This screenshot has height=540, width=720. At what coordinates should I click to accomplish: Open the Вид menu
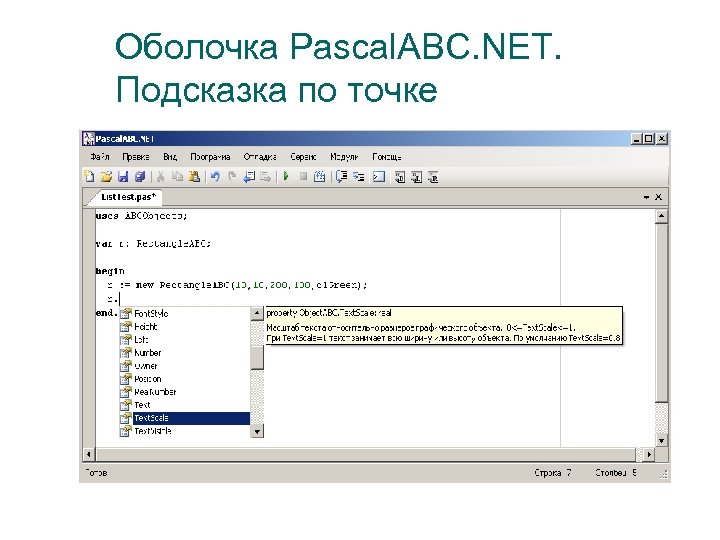click(170, 157)
